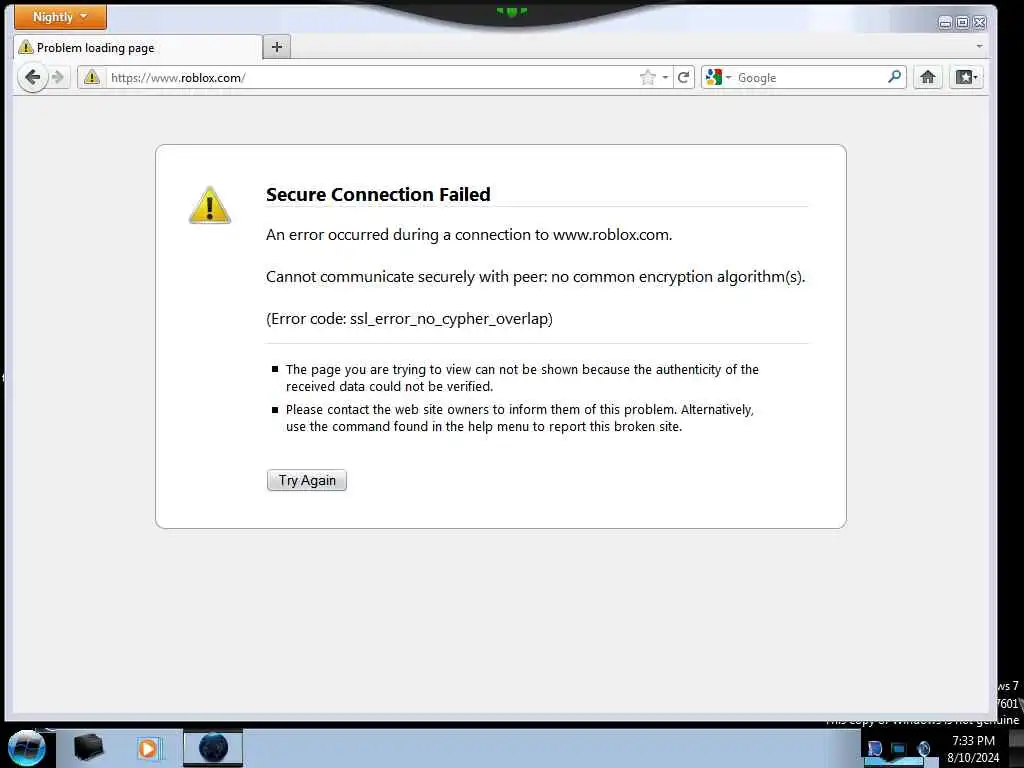Screen dimensions: 1024x768
Task: Minimize the Nightly browser window
Action: (944, 23)
